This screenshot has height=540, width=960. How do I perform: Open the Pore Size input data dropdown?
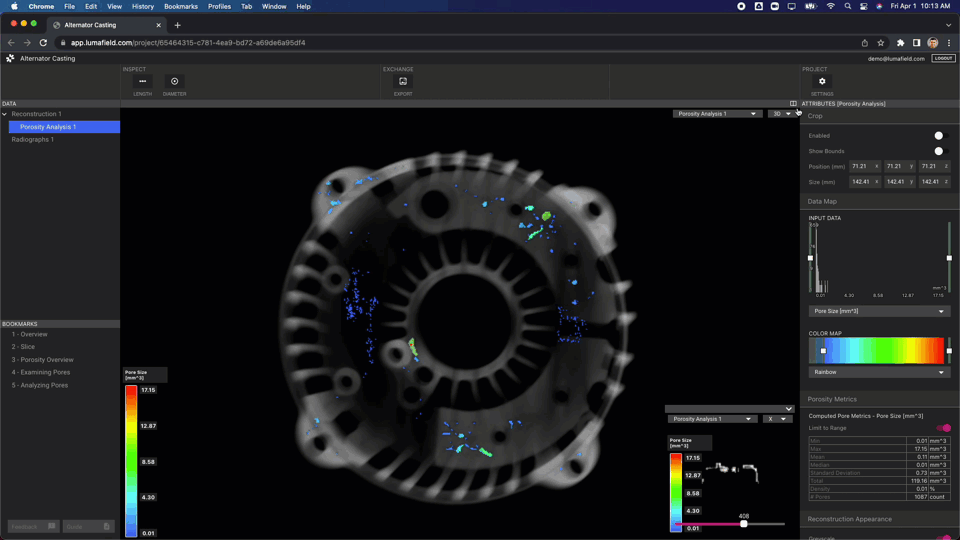879,311
